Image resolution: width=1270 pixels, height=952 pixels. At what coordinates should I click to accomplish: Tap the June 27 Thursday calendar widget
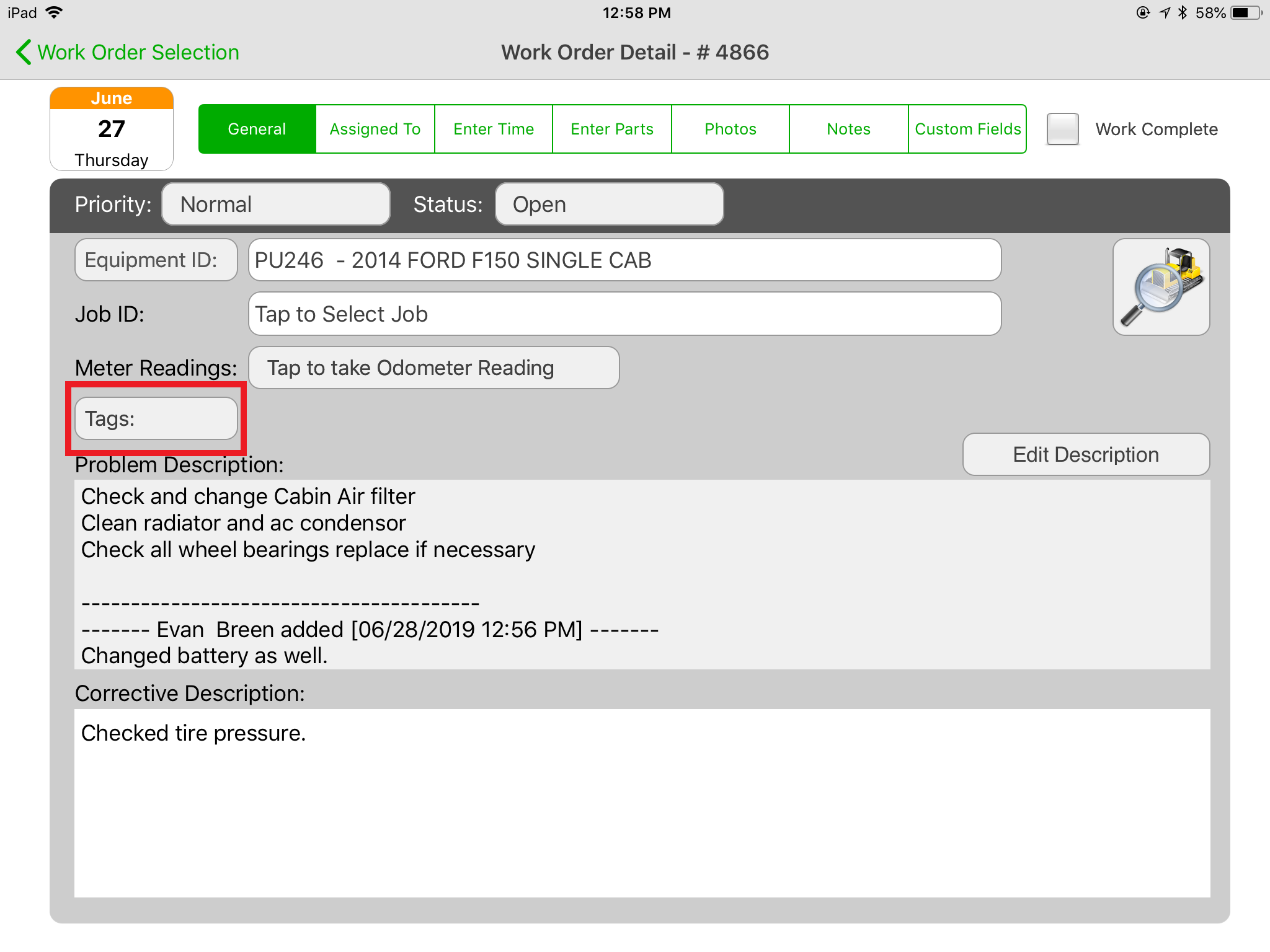(111, 128)
